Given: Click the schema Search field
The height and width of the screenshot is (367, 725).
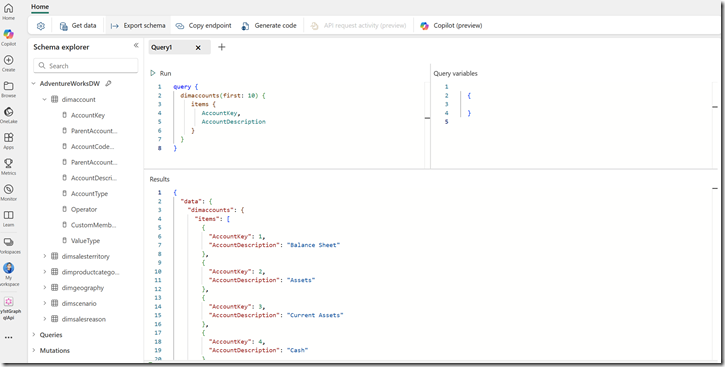Looking at the screenshot, I should coord(86,66).
